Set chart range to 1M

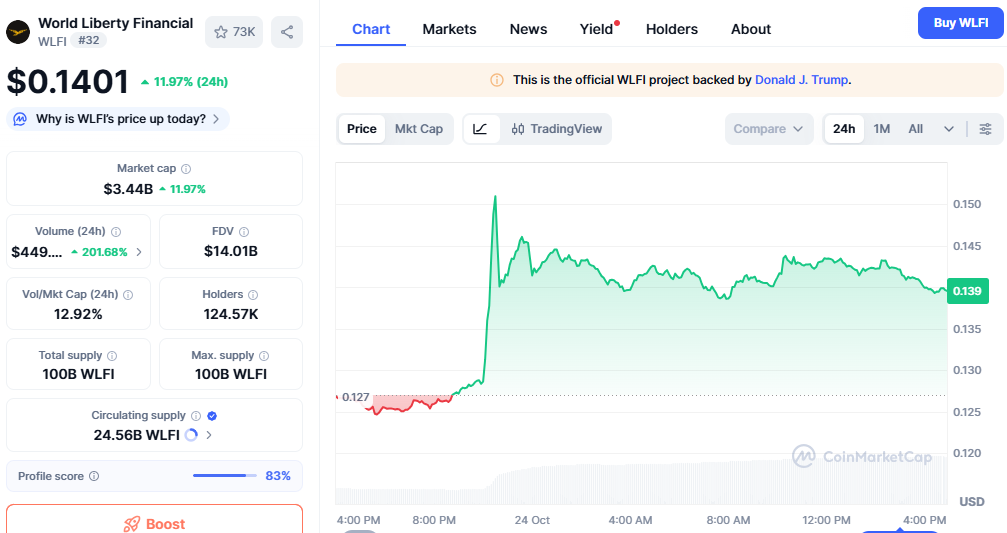881,129
